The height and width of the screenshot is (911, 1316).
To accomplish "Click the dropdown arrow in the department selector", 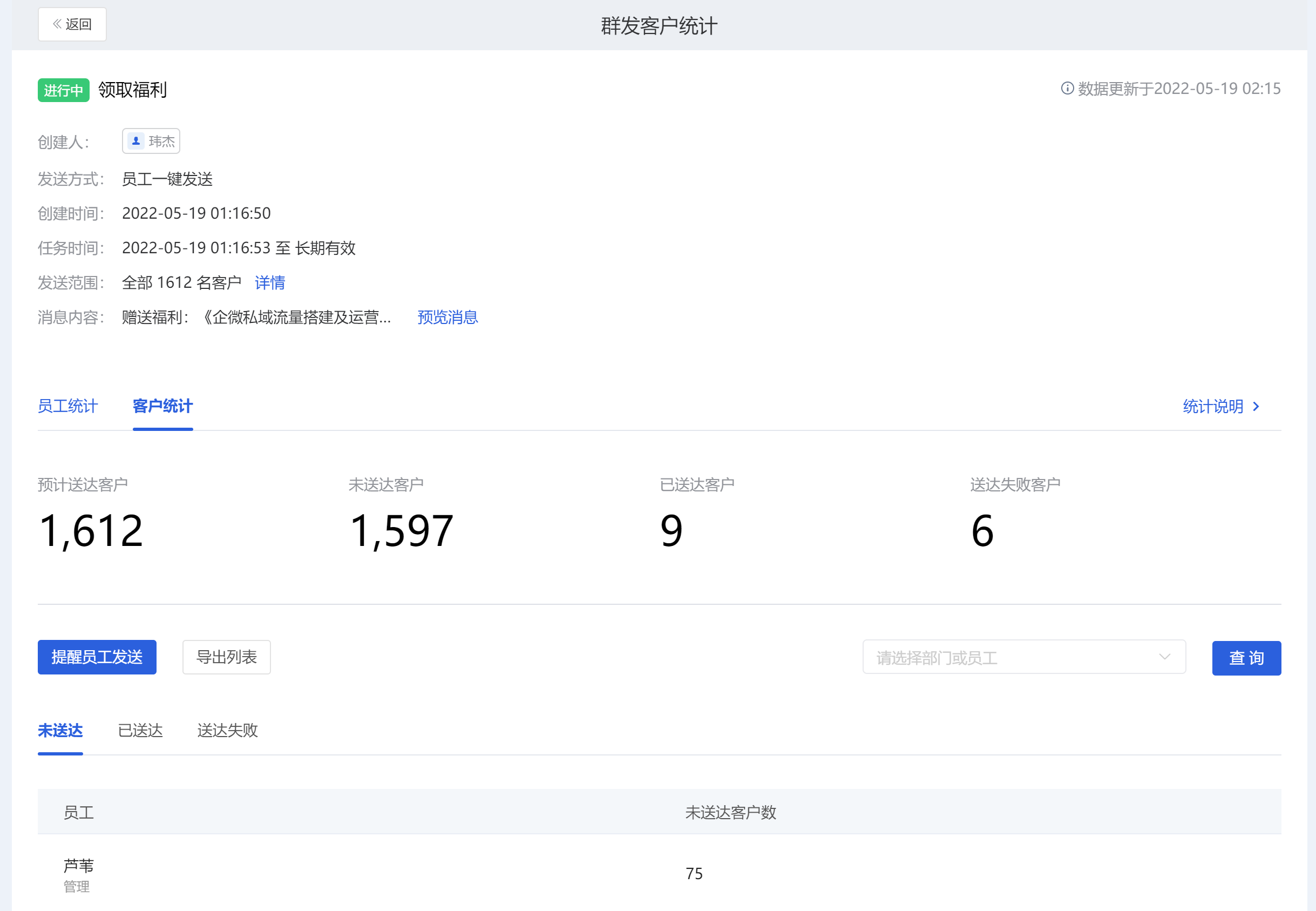I will [1165, 658].
